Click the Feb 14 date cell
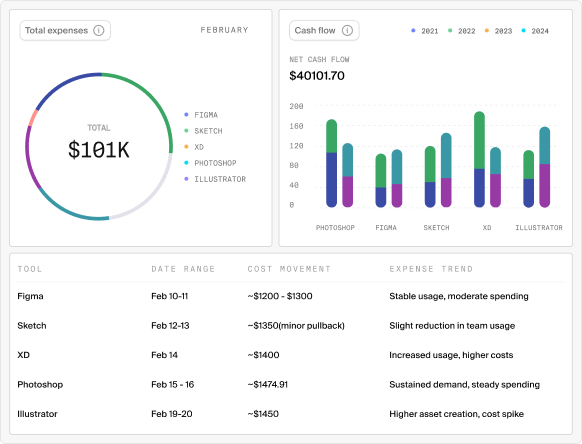582x444 pixels. tap(164, 355)
